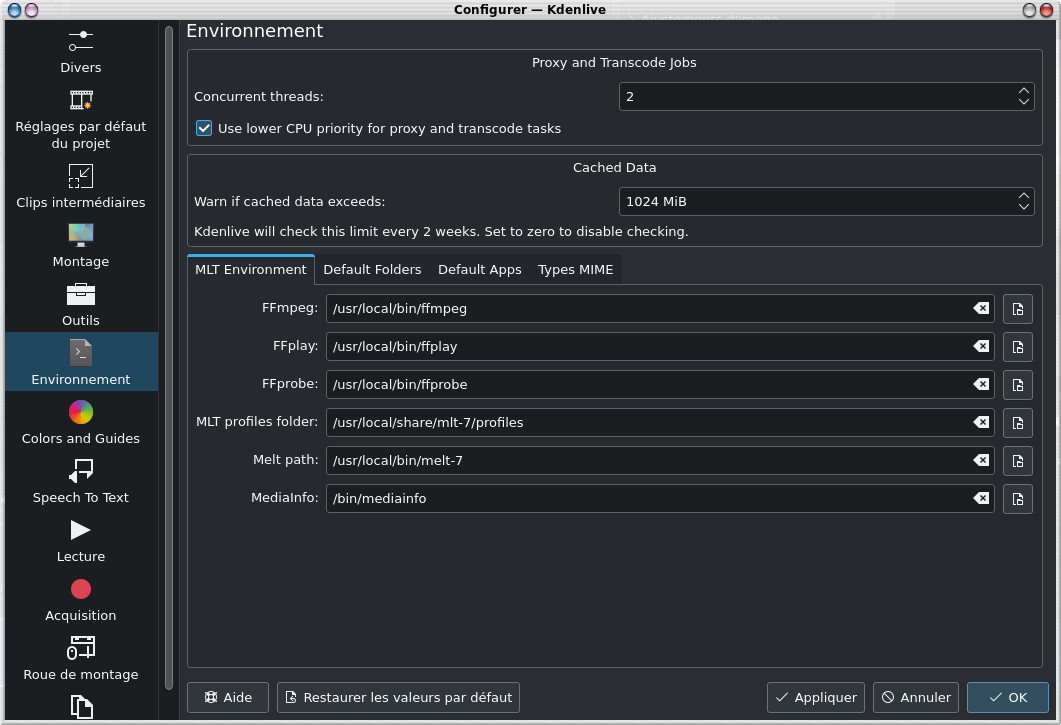Select the Environnement terminal icon

[x=81, y=353]
